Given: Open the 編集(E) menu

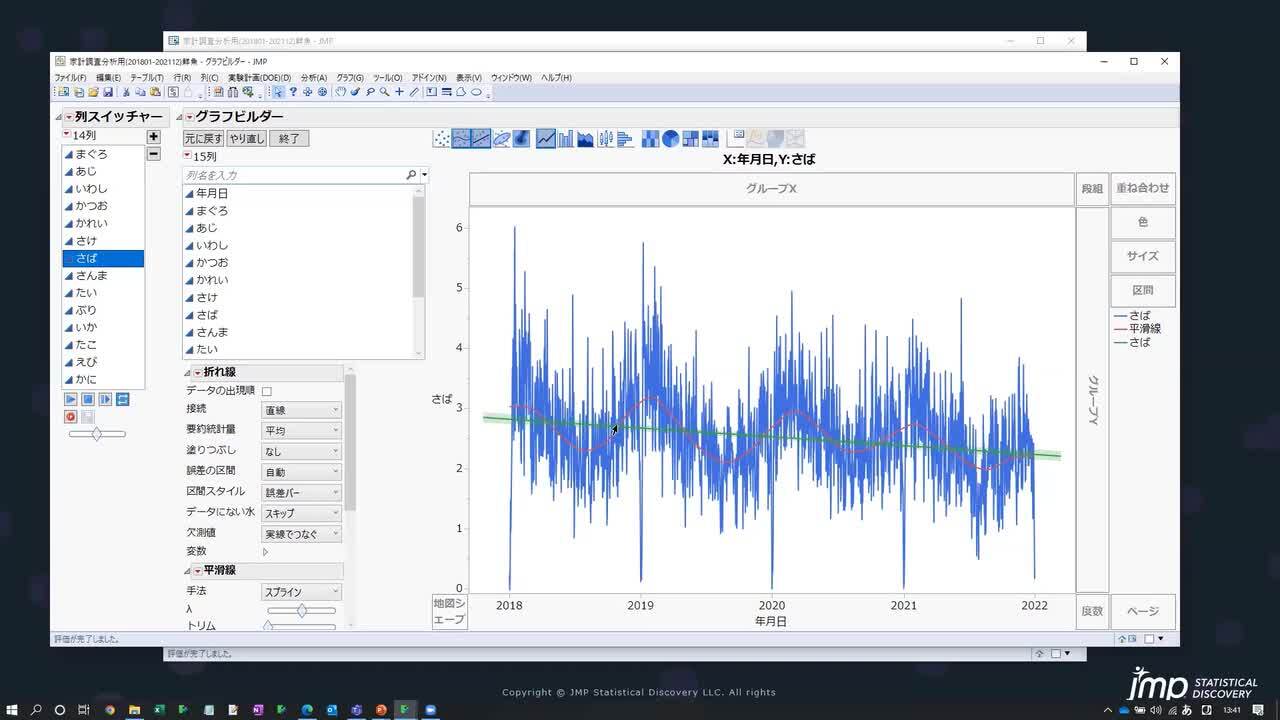Looking at the screenshot, I should coord(108,77).
